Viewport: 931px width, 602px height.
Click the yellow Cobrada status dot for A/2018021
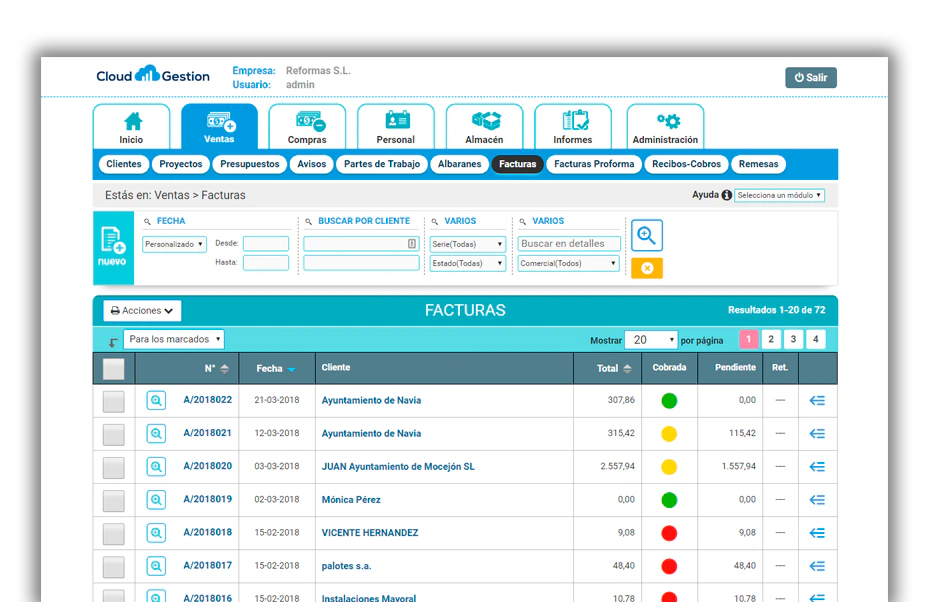tap(669, 434)
